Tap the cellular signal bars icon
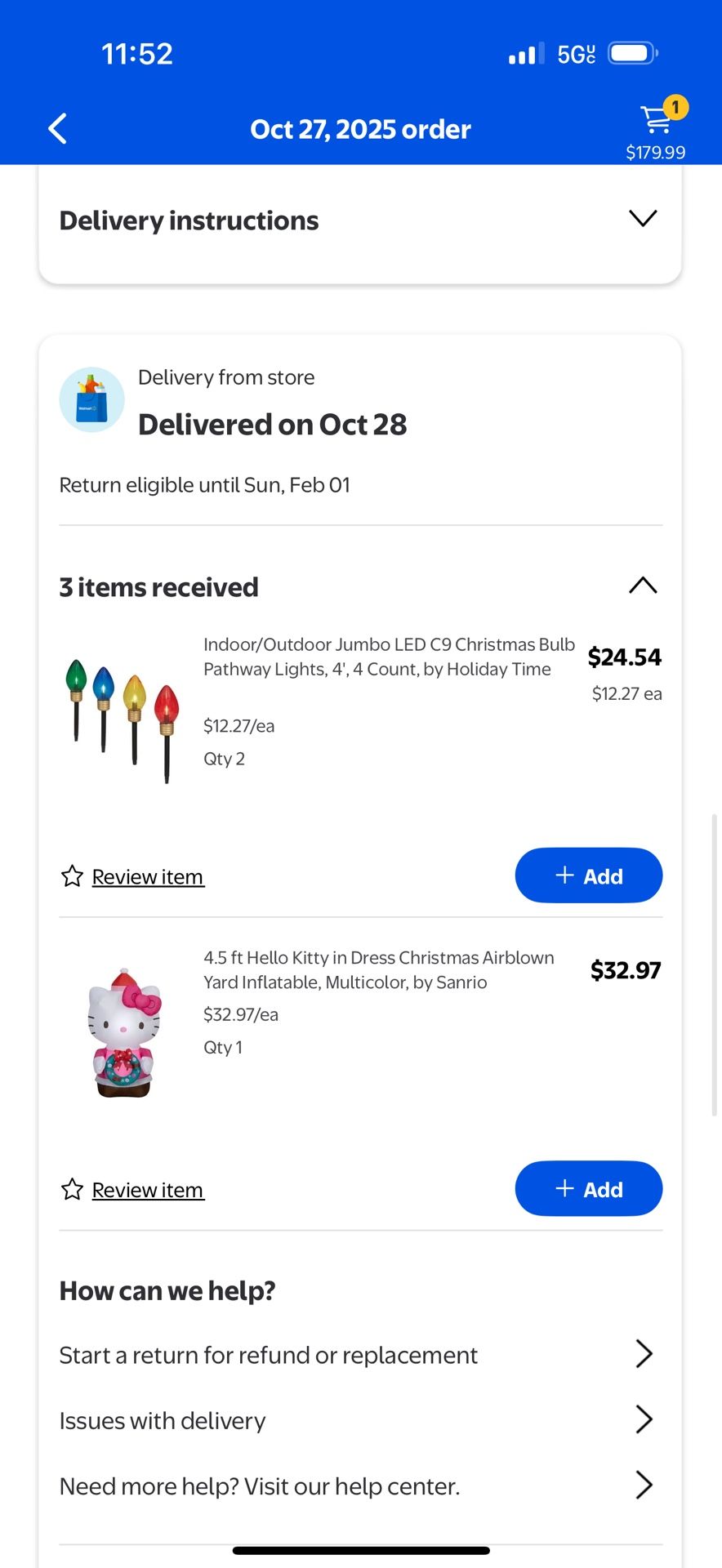 point(525,55)
